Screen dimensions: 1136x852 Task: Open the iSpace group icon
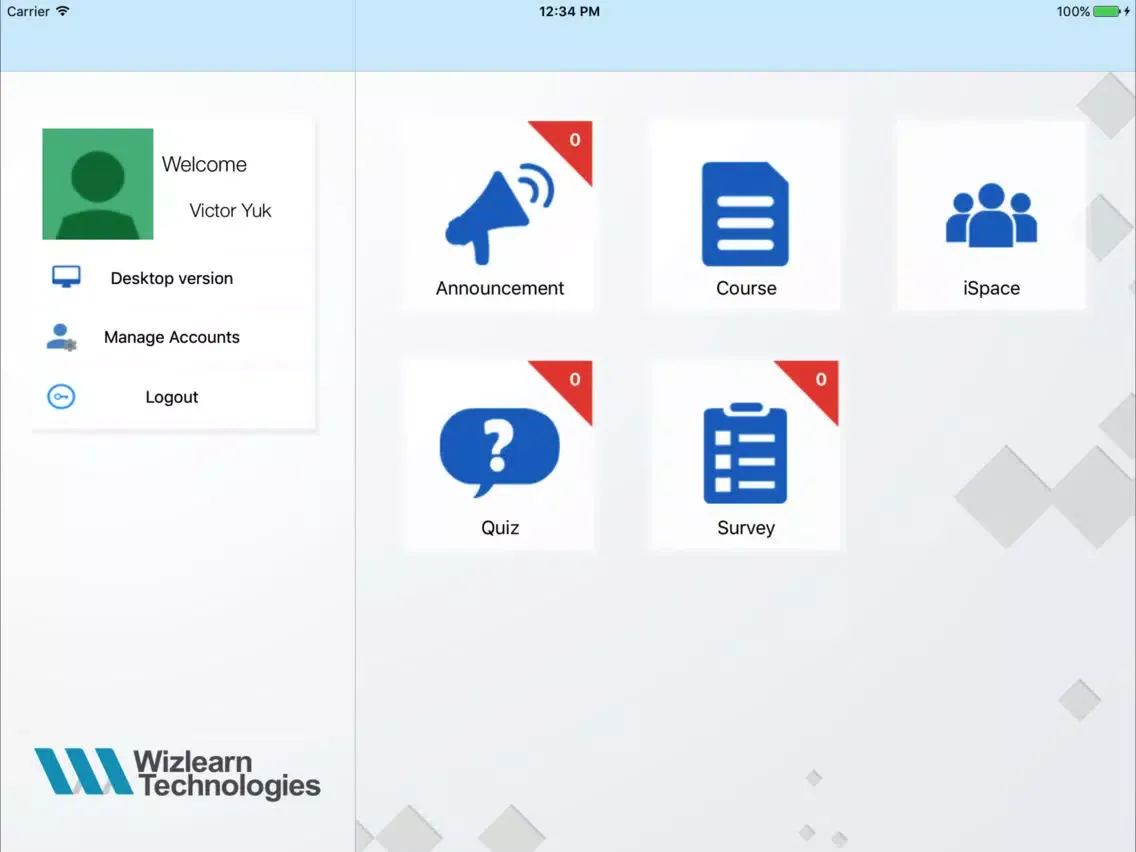(991, 214)
